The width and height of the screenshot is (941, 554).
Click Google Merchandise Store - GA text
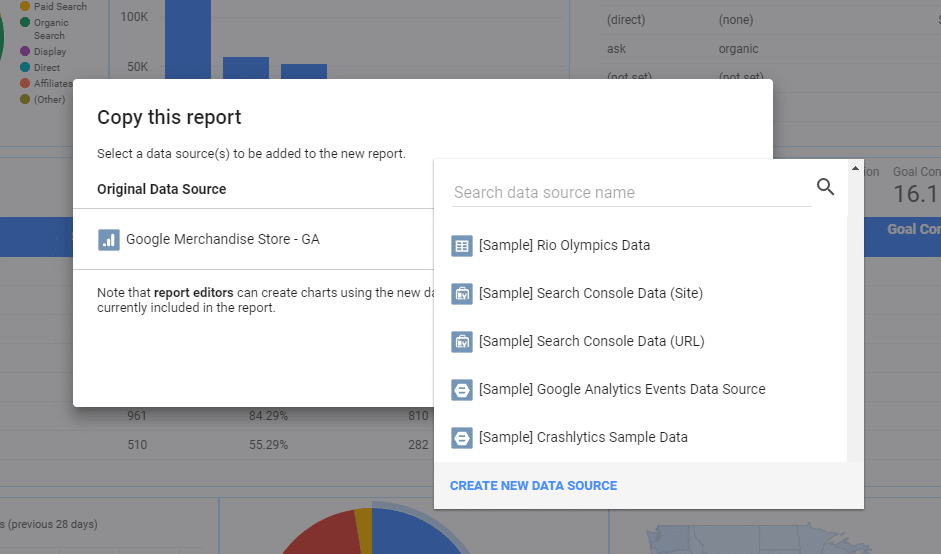[x=223, y=239]
